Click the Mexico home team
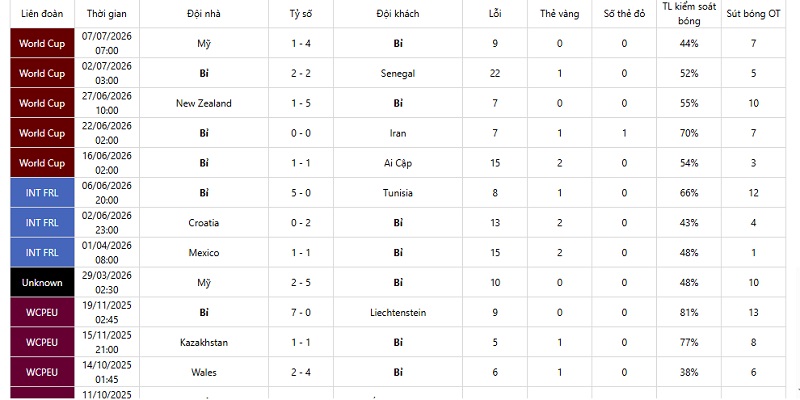 pyautogui.click(x=204, y=253)
